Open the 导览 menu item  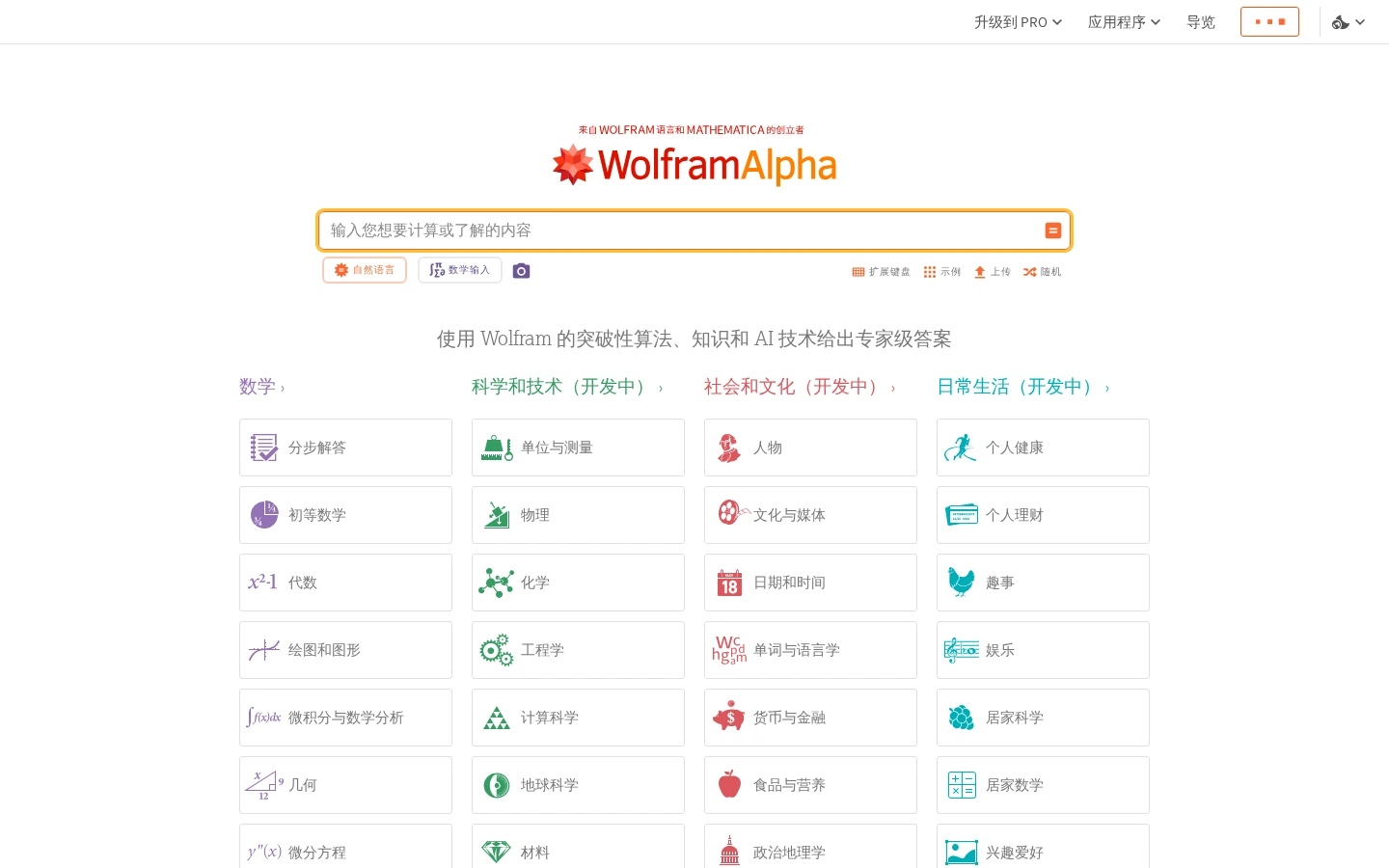click(1201, 22)
